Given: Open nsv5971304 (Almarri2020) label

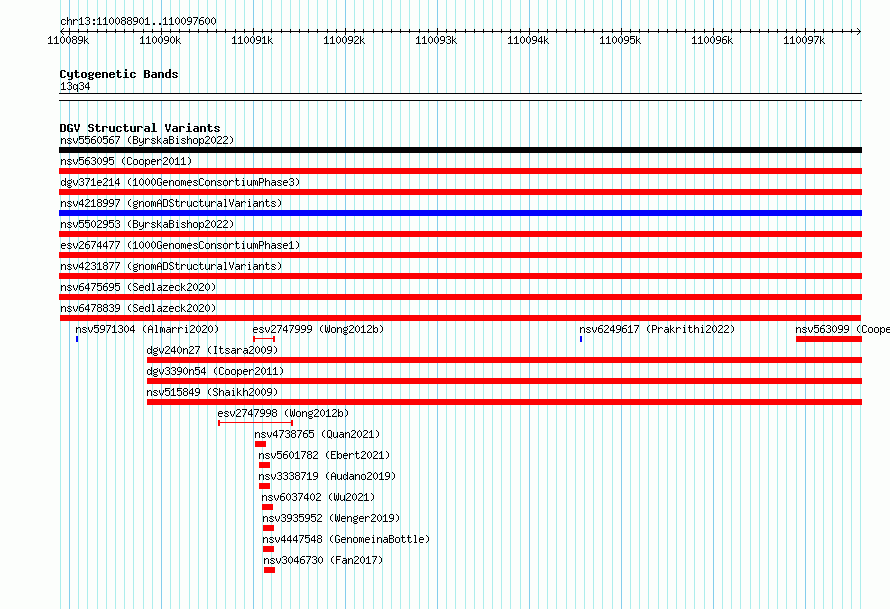Looking at the screenshot, I should pyautogui.click(x=147, y=329).
